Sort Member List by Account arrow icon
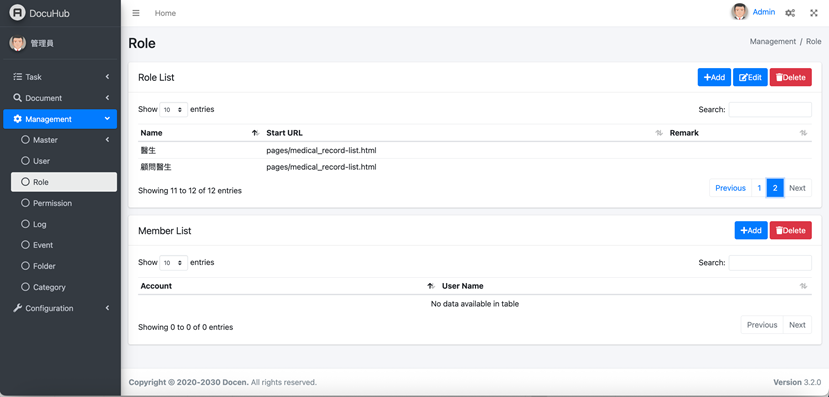The width and height of the screenshot is (829, 397). click(431, 286)
